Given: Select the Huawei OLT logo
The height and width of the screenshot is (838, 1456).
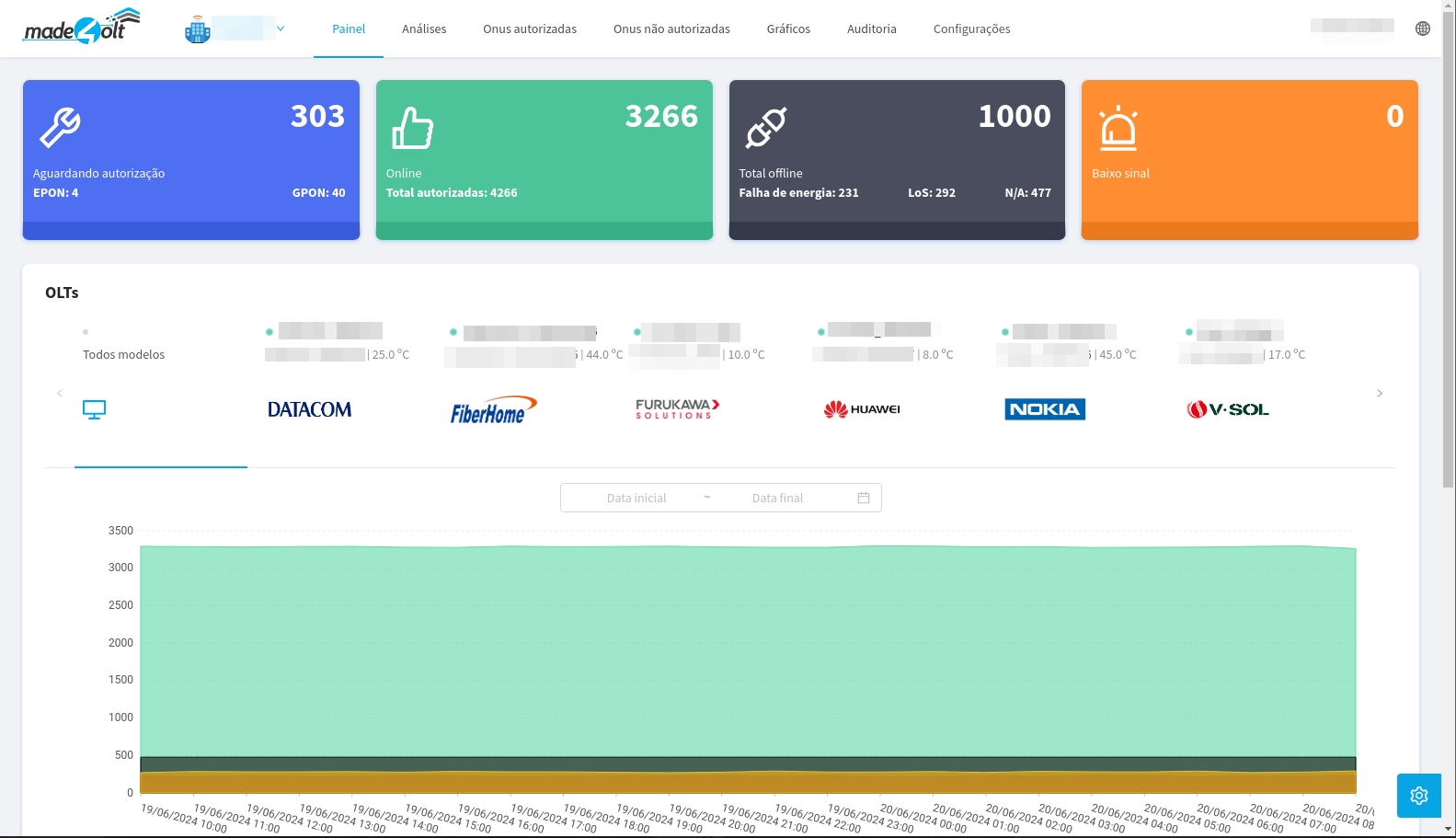Looking at the screenshot, I should pos(862,409).
